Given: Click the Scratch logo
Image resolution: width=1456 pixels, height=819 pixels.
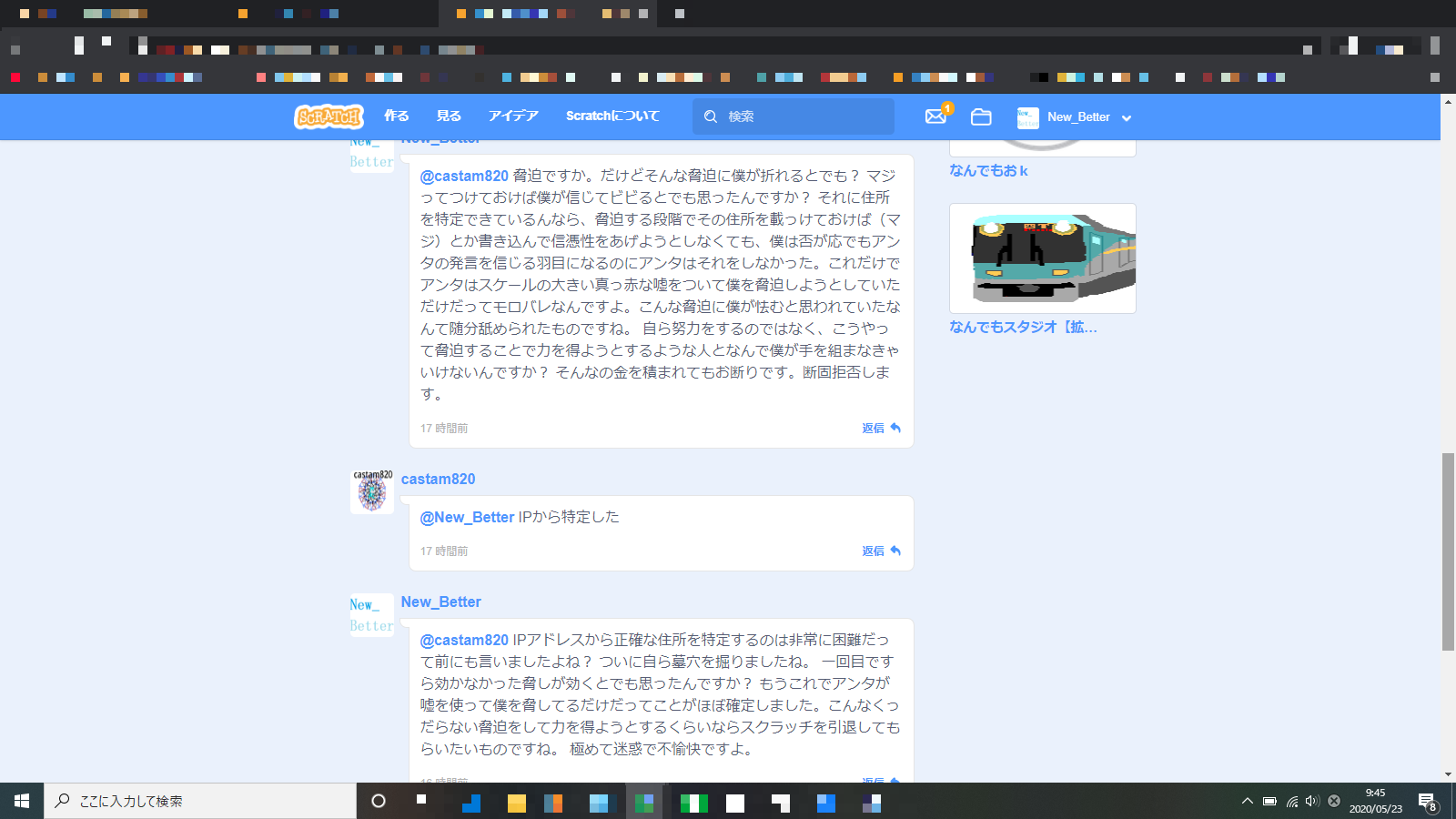Looking at the screenshot, I should 329,116.
